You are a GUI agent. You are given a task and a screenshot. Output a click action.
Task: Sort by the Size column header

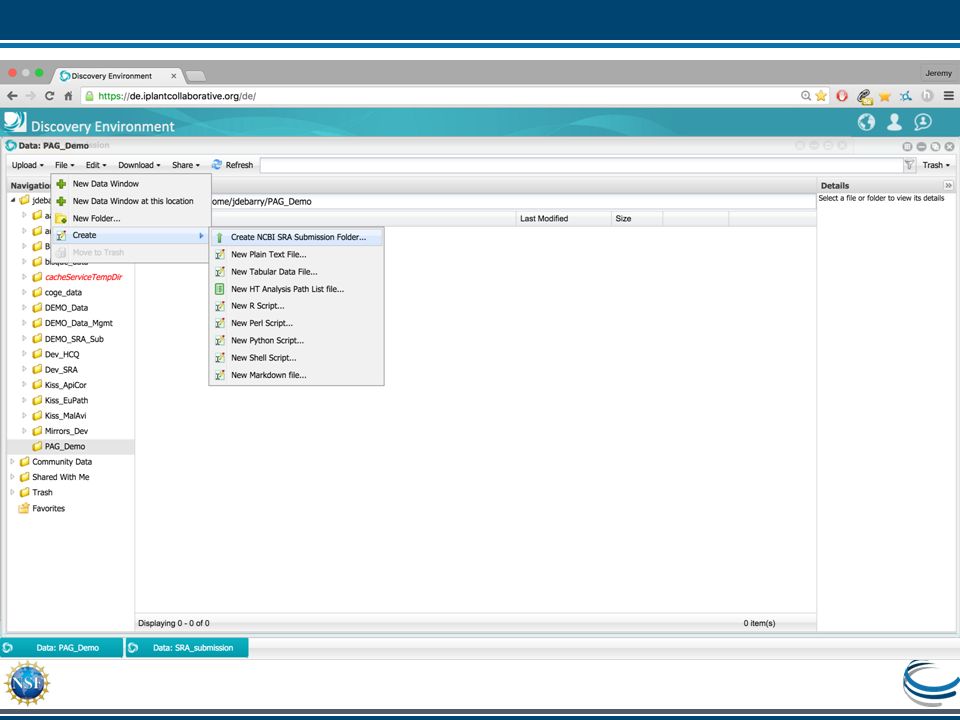coord(637,219)
